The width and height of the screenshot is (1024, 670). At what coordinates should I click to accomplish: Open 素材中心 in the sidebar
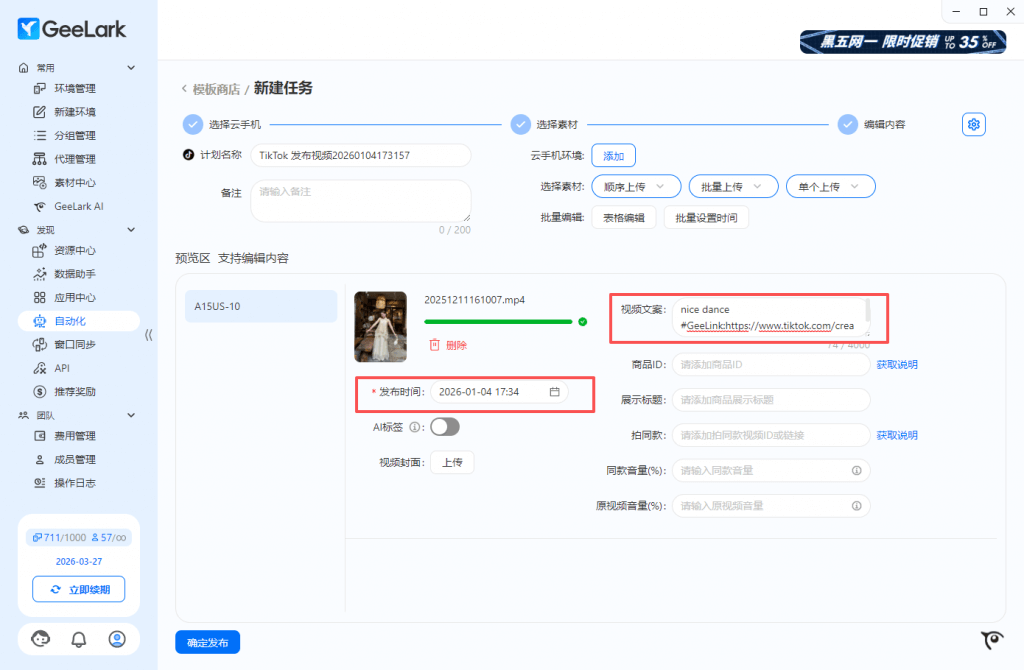(x=75, y=183)
